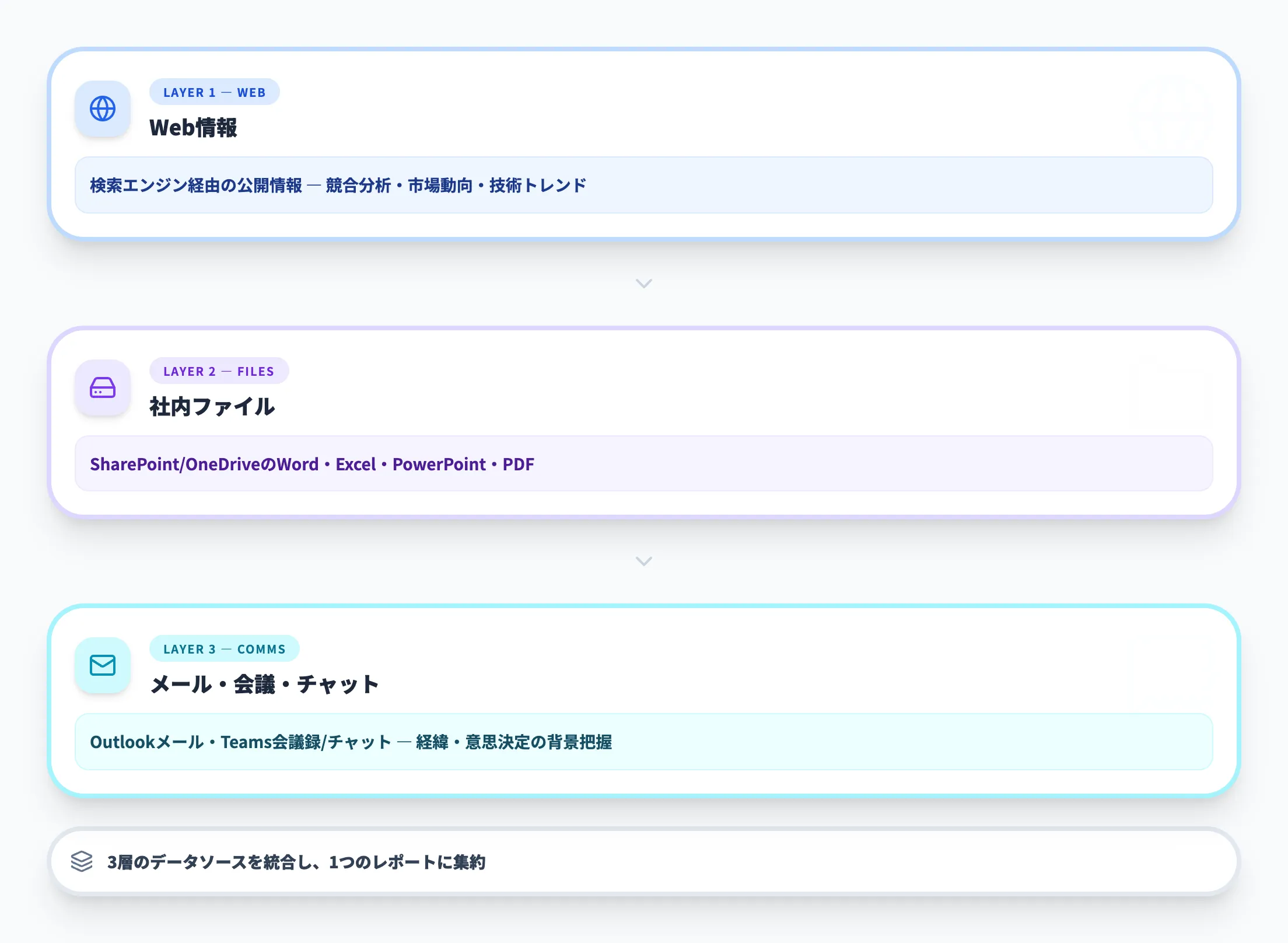Select the LAYER 1 — WEB badge
1288x943 pixels.
tap(215, 92)
